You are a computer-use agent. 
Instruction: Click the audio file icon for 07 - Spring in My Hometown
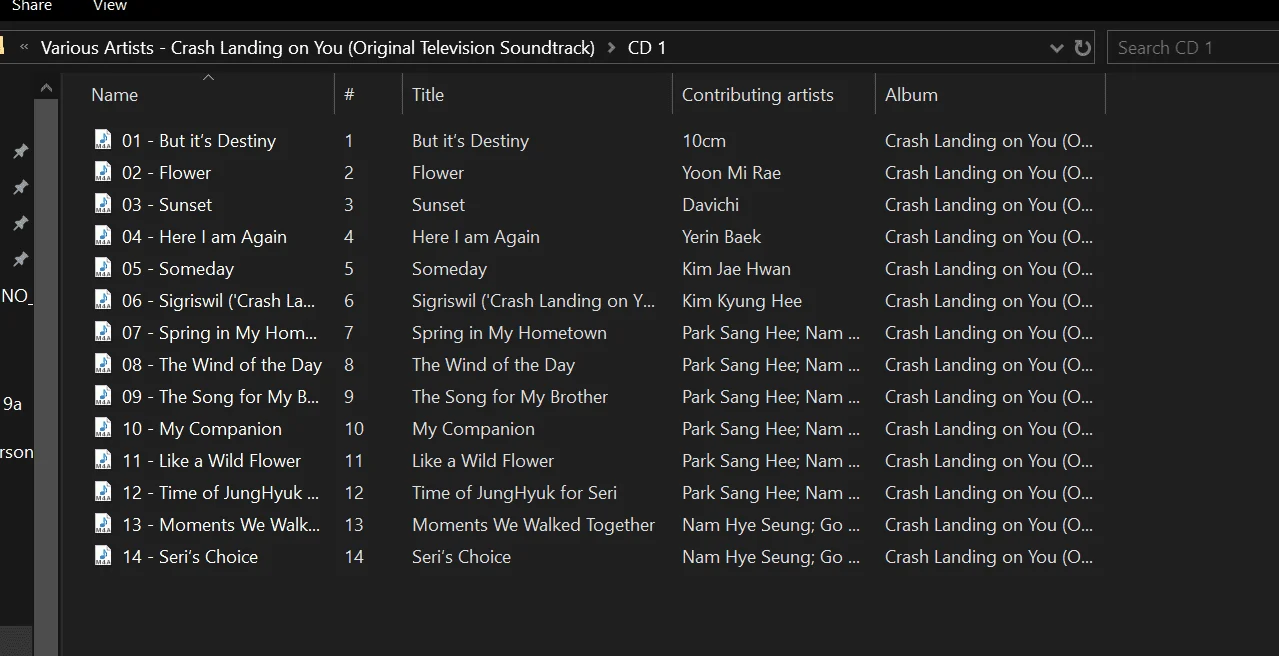click(x=103, y=332)
